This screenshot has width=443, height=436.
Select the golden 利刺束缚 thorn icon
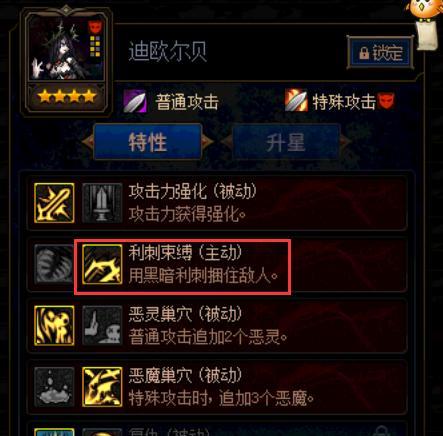coord(102,264)
